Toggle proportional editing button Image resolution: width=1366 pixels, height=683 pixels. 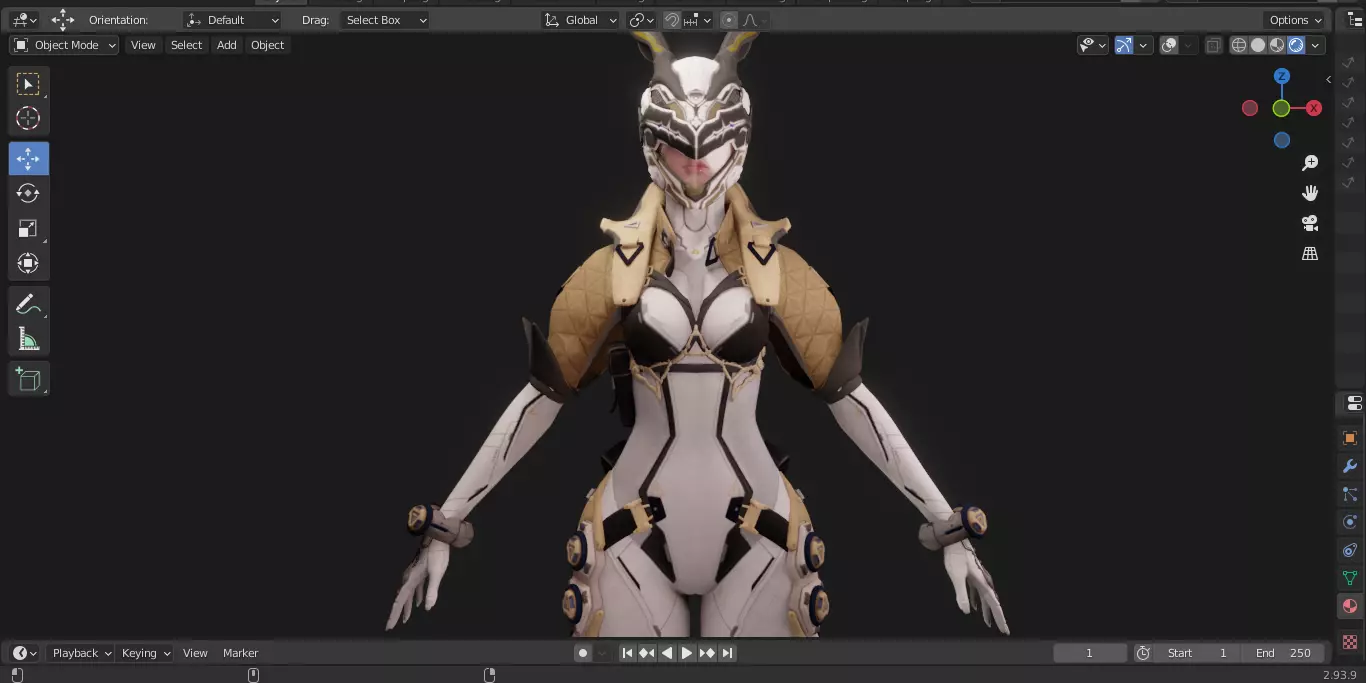tap(729, 20)
